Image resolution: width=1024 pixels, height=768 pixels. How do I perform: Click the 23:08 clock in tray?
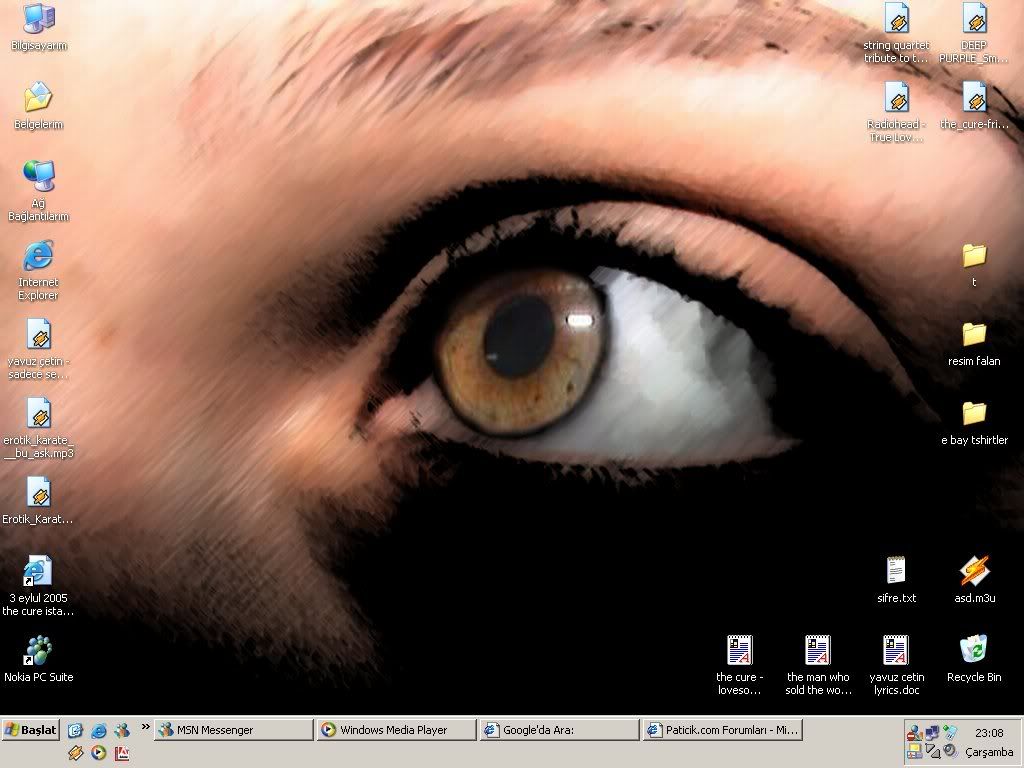tap(989, 733)
